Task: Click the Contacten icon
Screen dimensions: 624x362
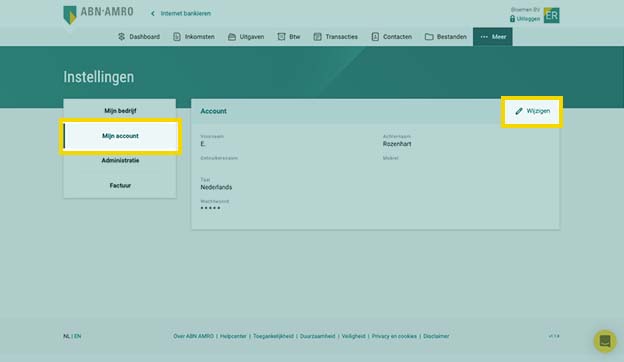Action: pos(375,37)
